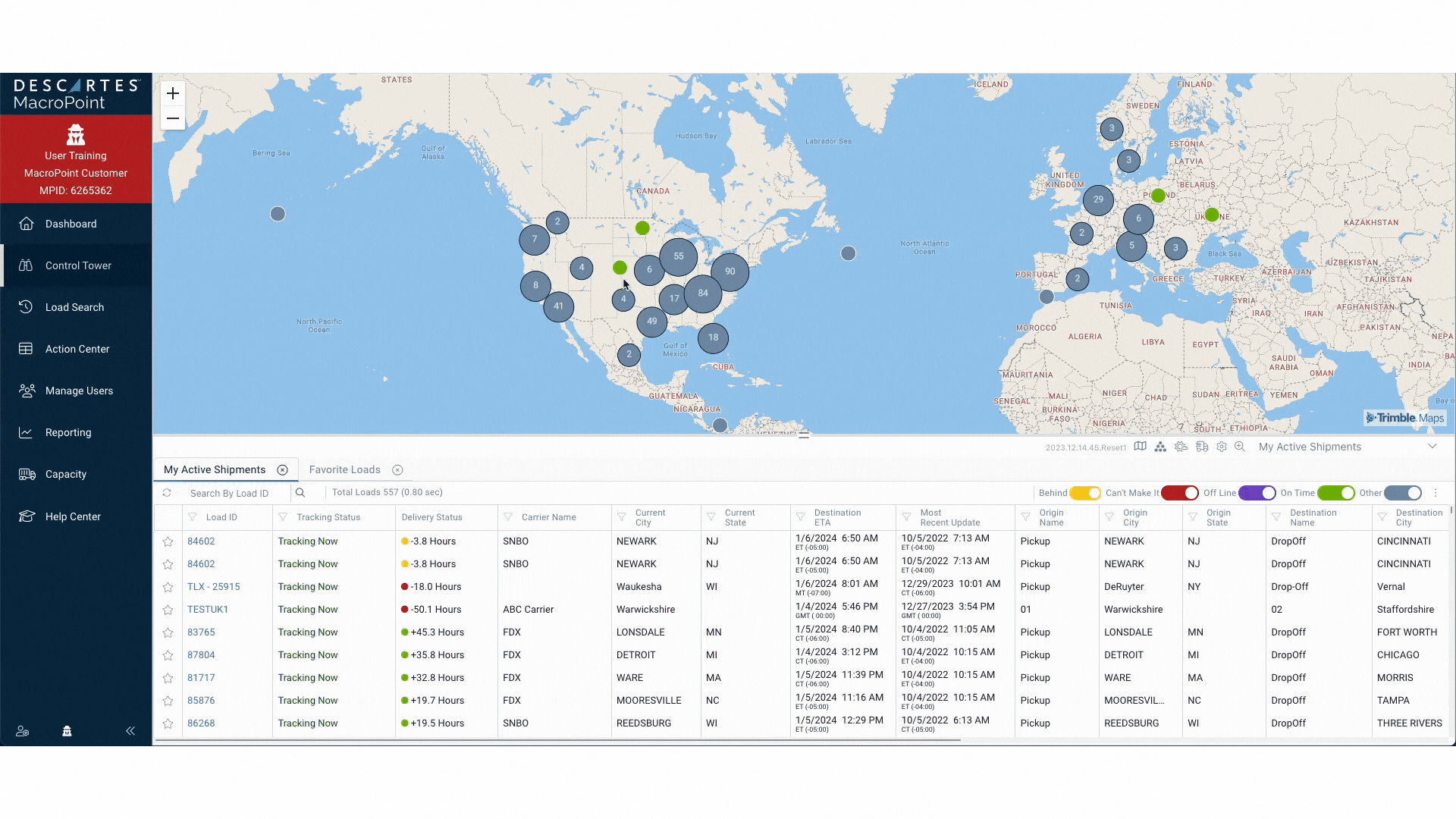Zoom out on the map
Image resolution: width=1456 pixels, height=819 pixels.
(x=173, y=118)
